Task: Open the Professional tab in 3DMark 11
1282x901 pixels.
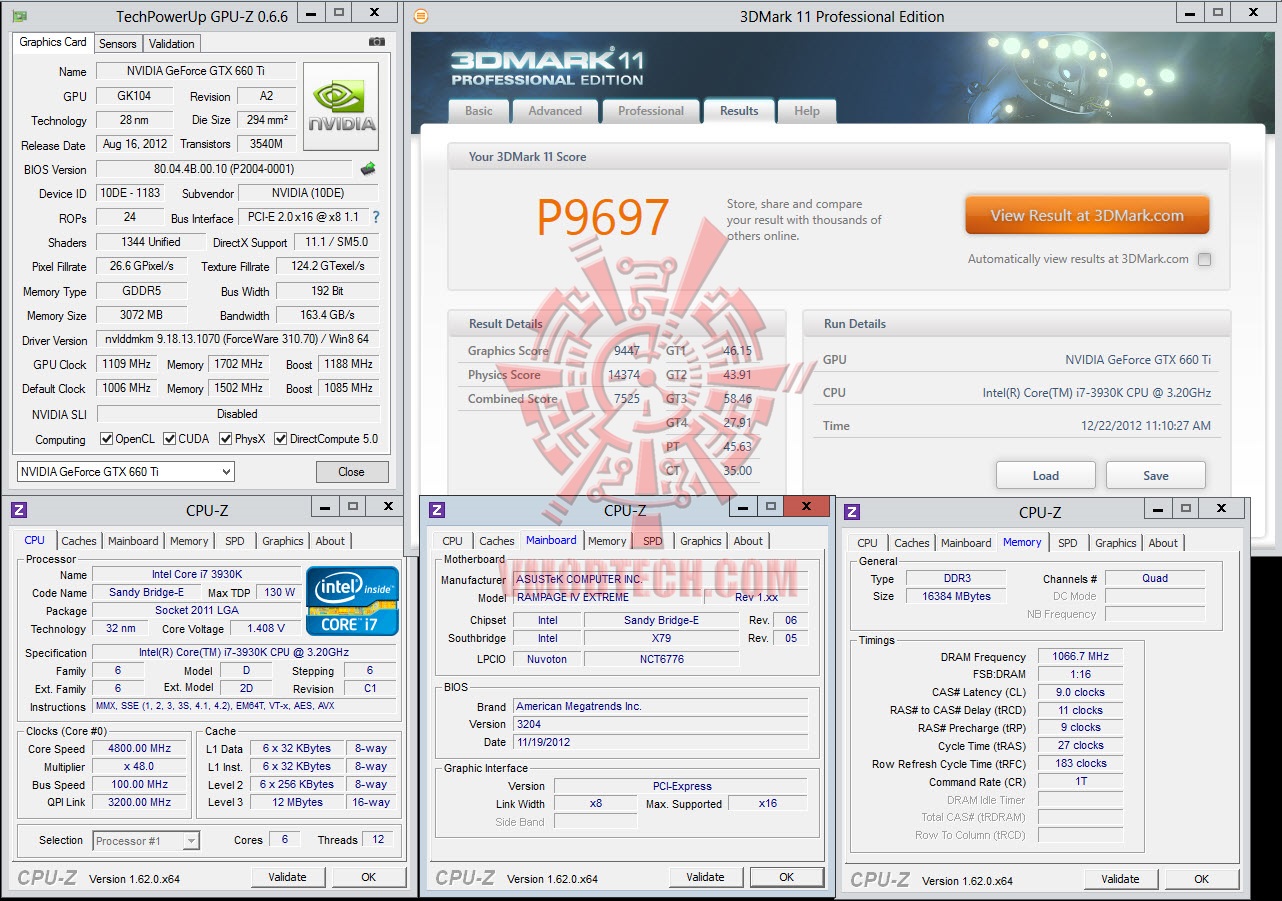Action: tap(651, 111)
